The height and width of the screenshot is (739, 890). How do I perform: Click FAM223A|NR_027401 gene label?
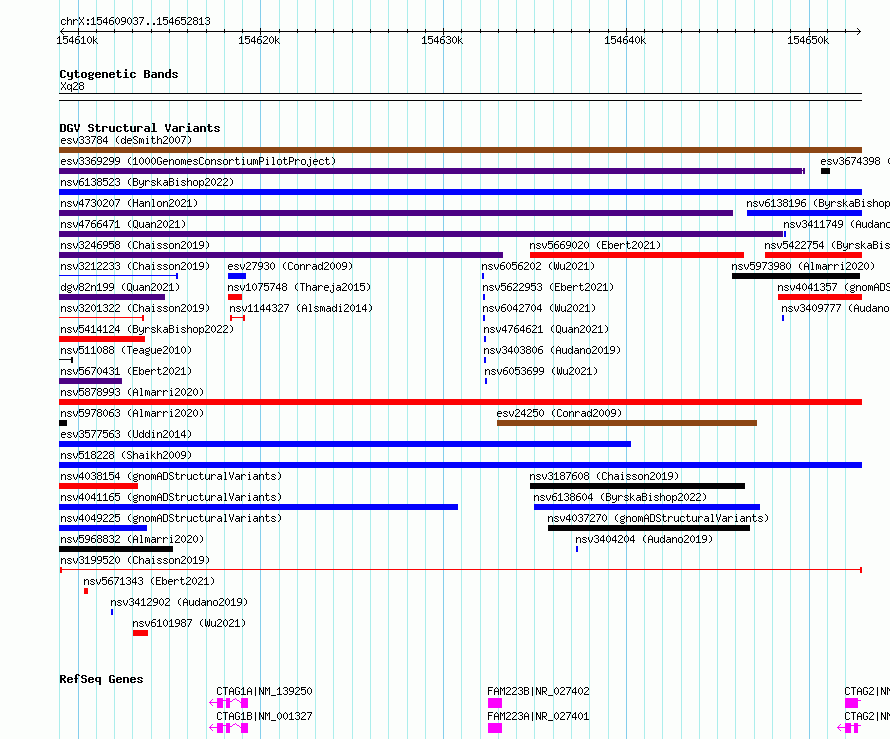point(538,716)
